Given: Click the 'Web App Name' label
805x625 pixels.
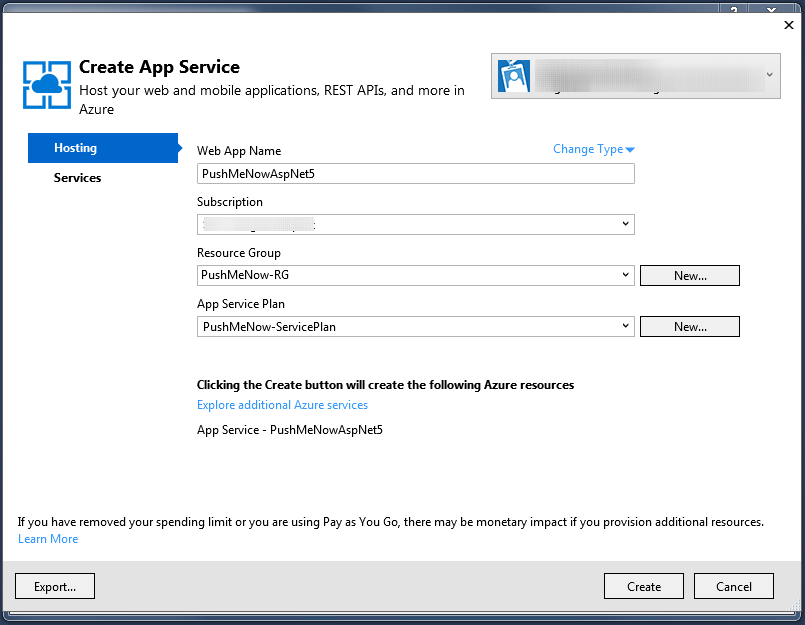Looking at the screenshot, I should [x=239, y=150].
